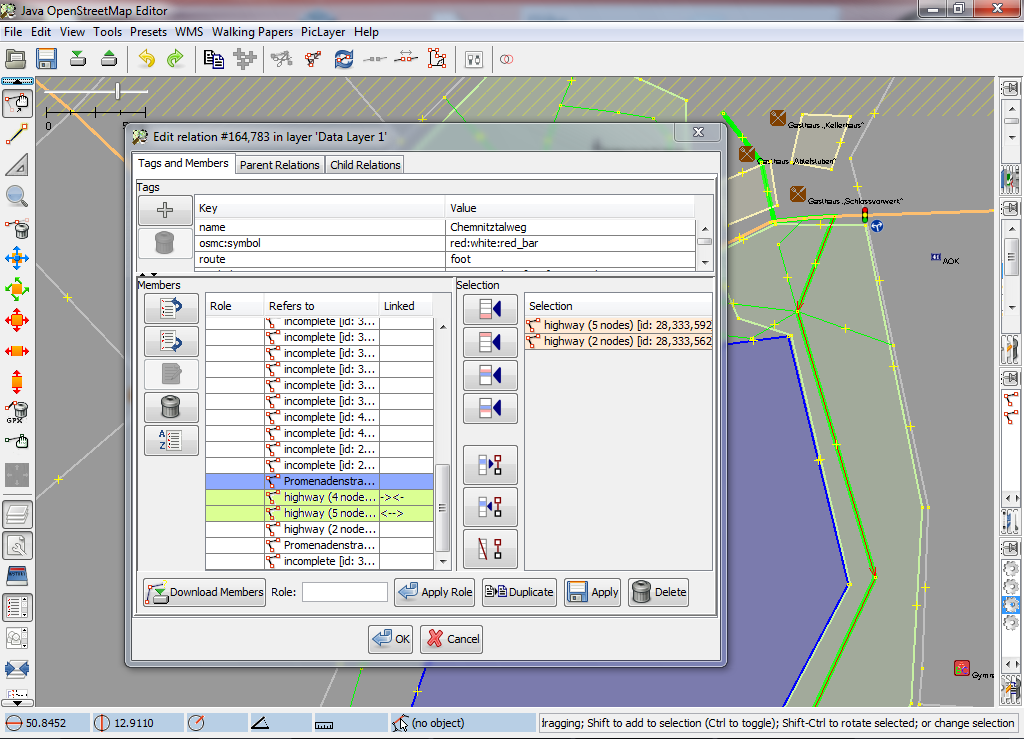Click the map zoom slider handle
Screen dimensions: 1024x739
[x=118, y=91]
